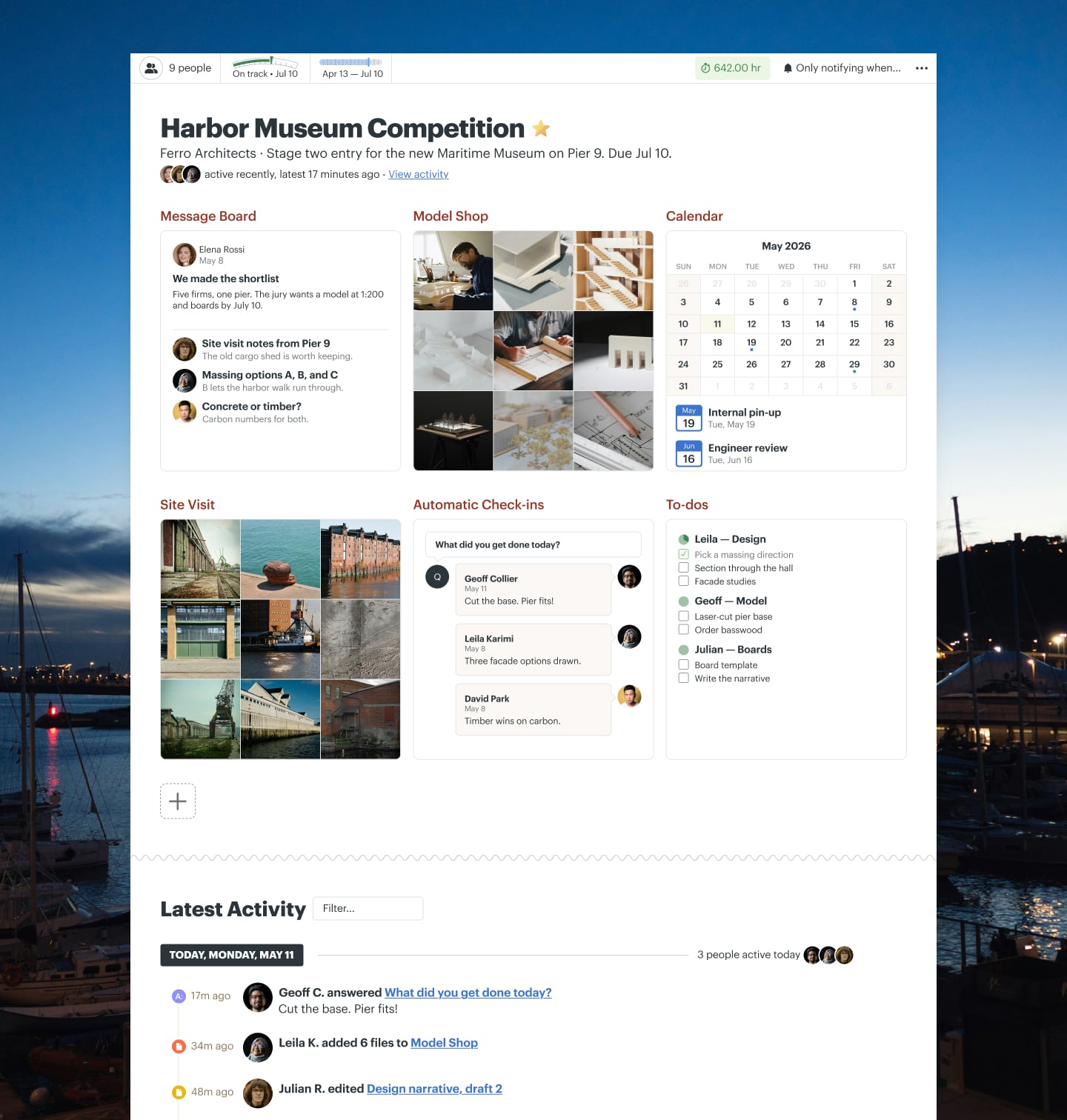Open Site Visit rusty mooring bollard photo
This screenshot has height=1120, width=1067.
pyautogui.click(x=280, y=559)
